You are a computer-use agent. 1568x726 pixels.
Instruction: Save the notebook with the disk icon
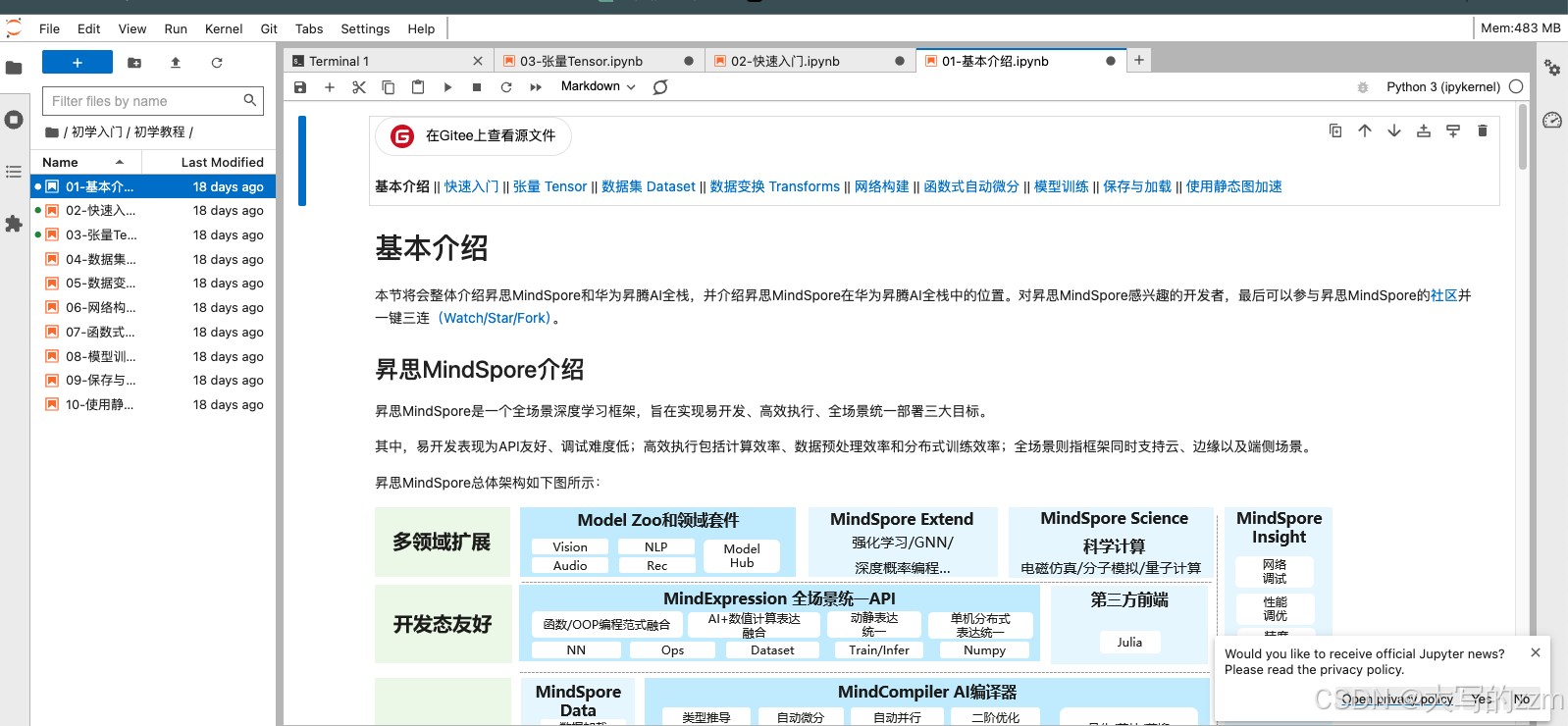point(300,87)
